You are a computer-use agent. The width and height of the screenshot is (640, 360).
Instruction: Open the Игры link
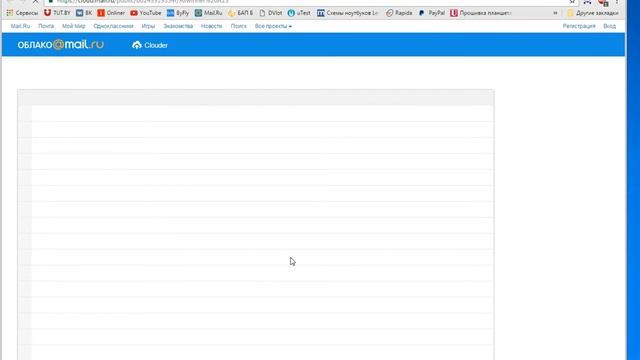[148, 26]
